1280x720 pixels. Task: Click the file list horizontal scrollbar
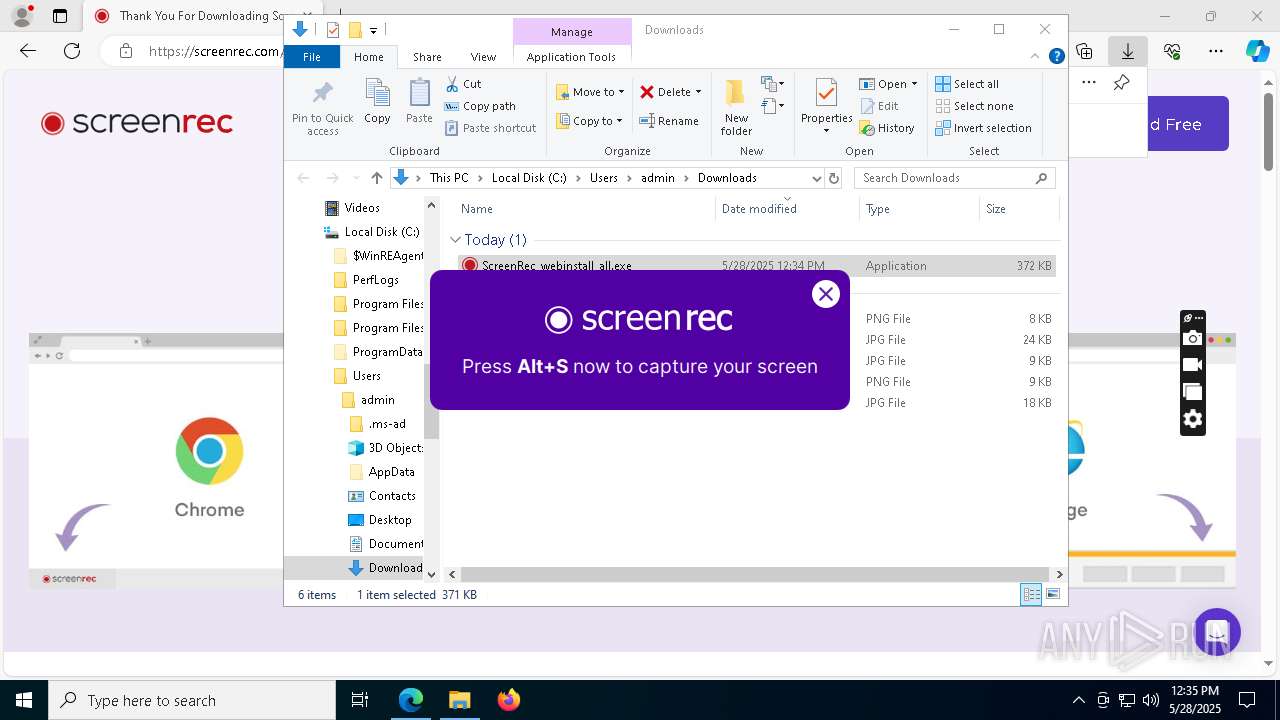756,575
